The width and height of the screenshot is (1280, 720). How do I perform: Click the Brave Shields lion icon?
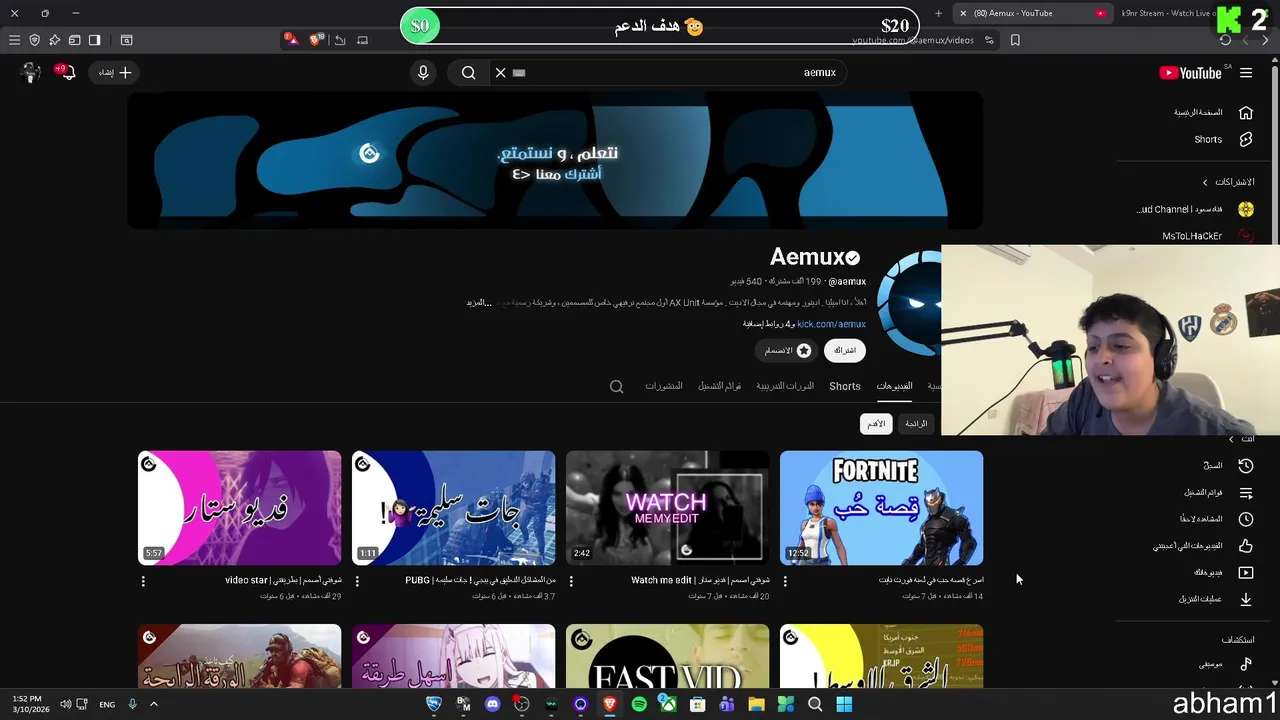click(317, 40)
